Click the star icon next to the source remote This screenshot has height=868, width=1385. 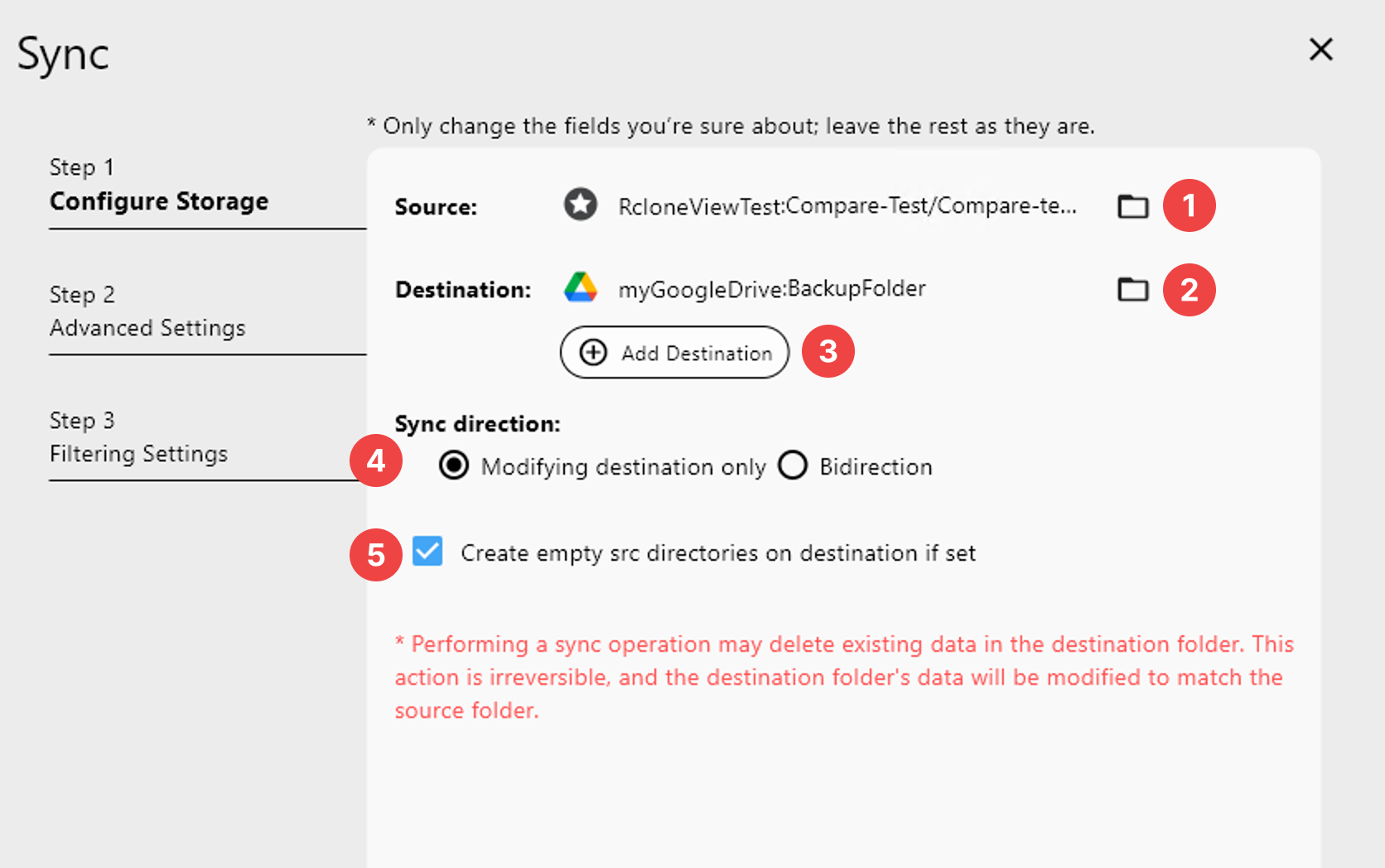coord(581,205)
